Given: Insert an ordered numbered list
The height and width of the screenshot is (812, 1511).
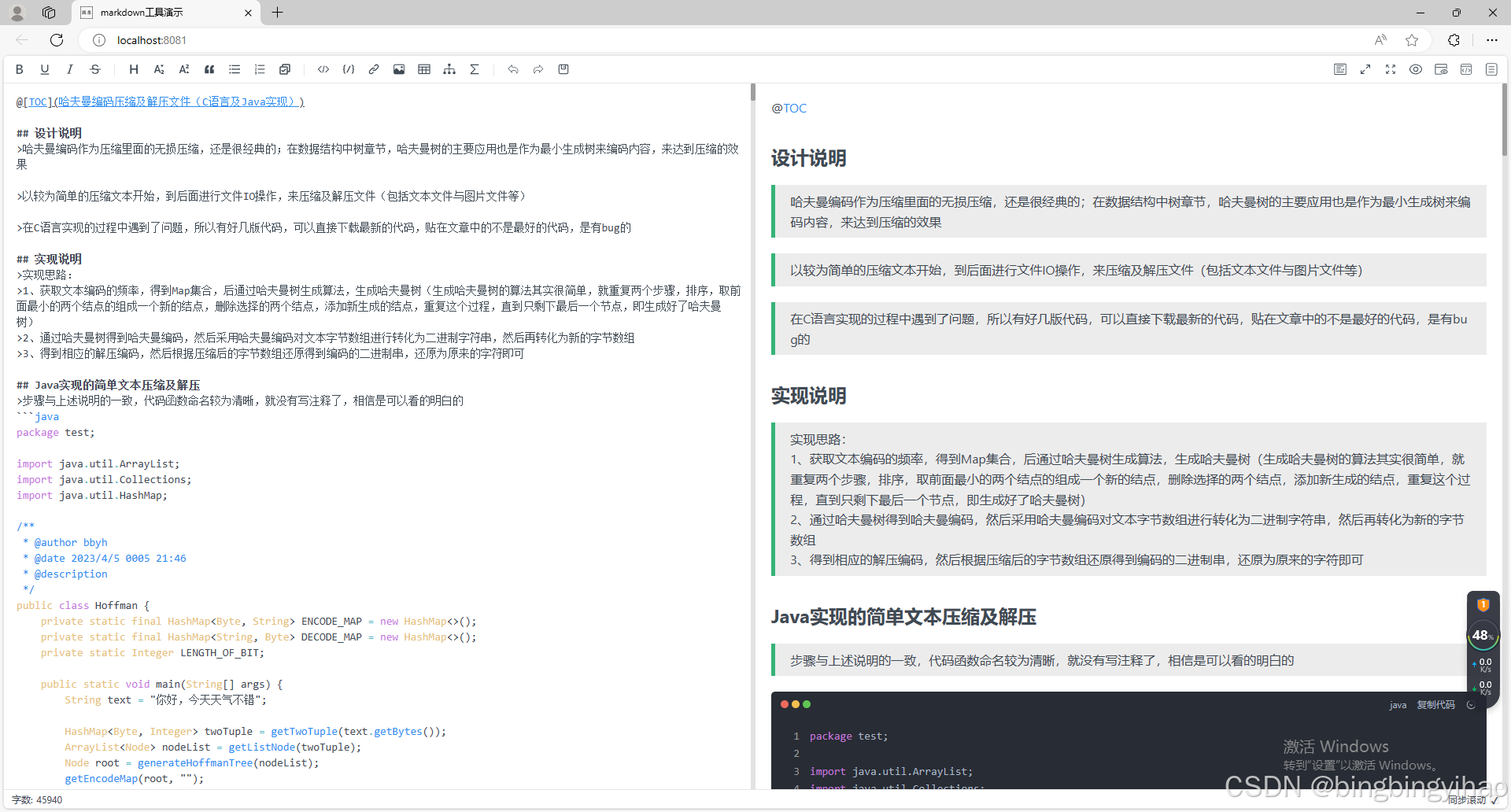Looking at the screenshot, I should click(260, 69).
